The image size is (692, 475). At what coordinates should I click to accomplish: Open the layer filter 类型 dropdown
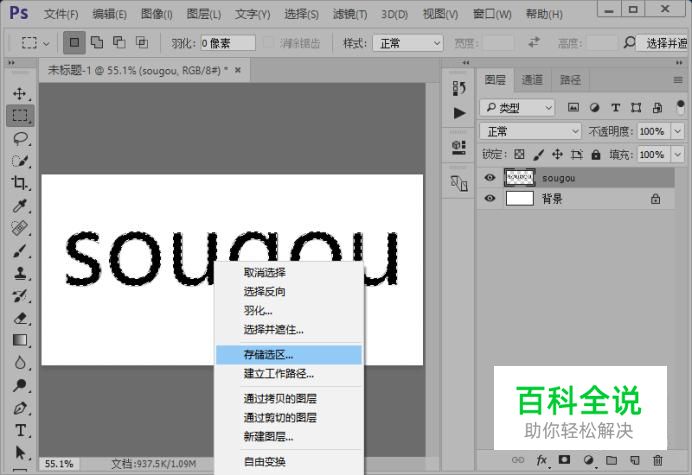click(517, 107)
